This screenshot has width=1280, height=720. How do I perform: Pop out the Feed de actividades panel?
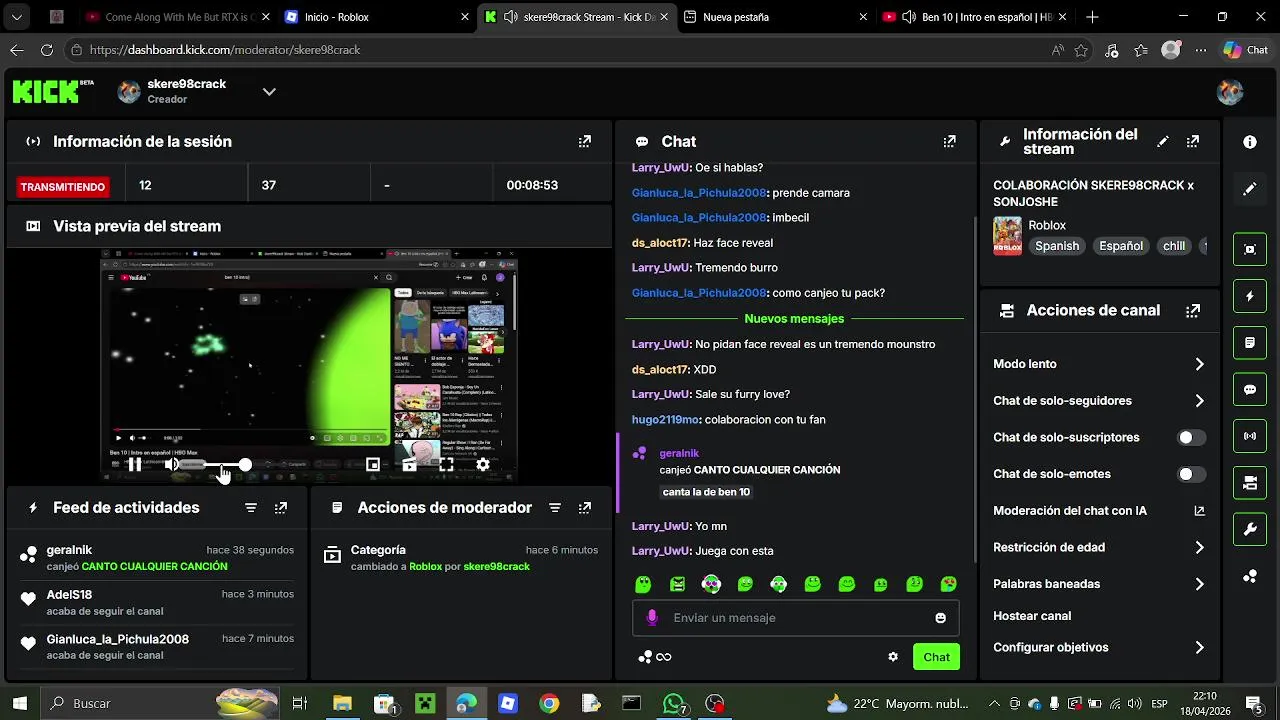pos(281,508)
